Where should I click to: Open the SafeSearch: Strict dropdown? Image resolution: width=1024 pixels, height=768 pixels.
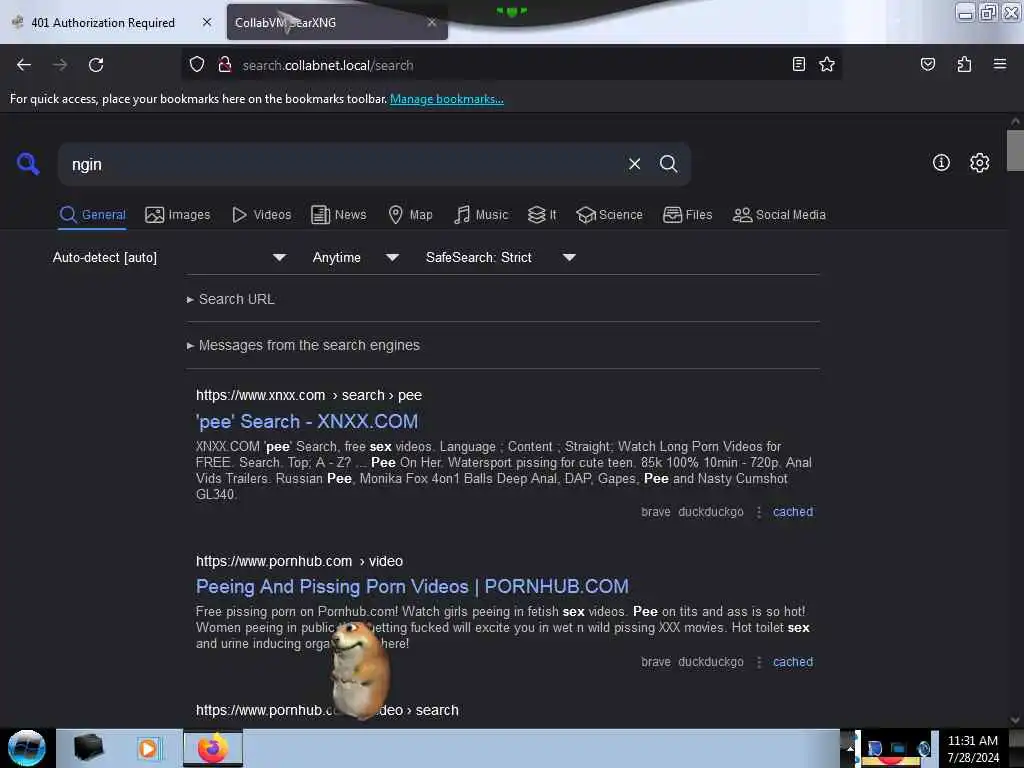[x=500, y=257]
